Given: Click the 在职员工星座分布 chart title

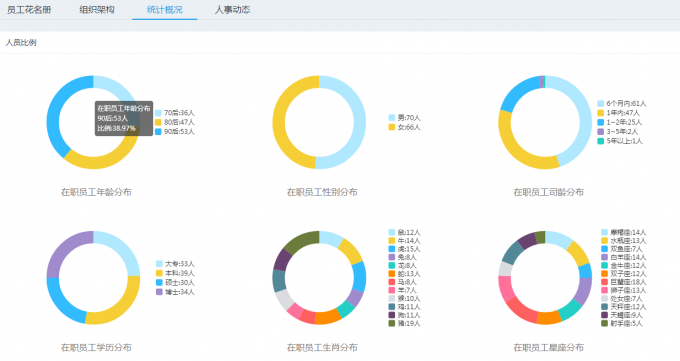Looking at the screenshot, I should (x=549, y=347).
